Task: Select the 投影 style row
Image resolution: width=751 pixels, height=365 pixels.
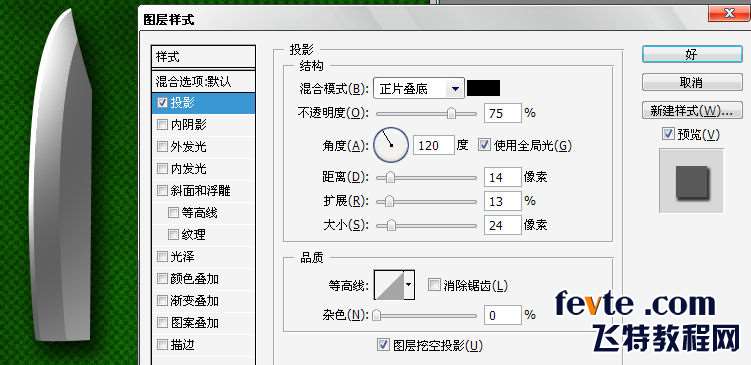Action: 203,103
